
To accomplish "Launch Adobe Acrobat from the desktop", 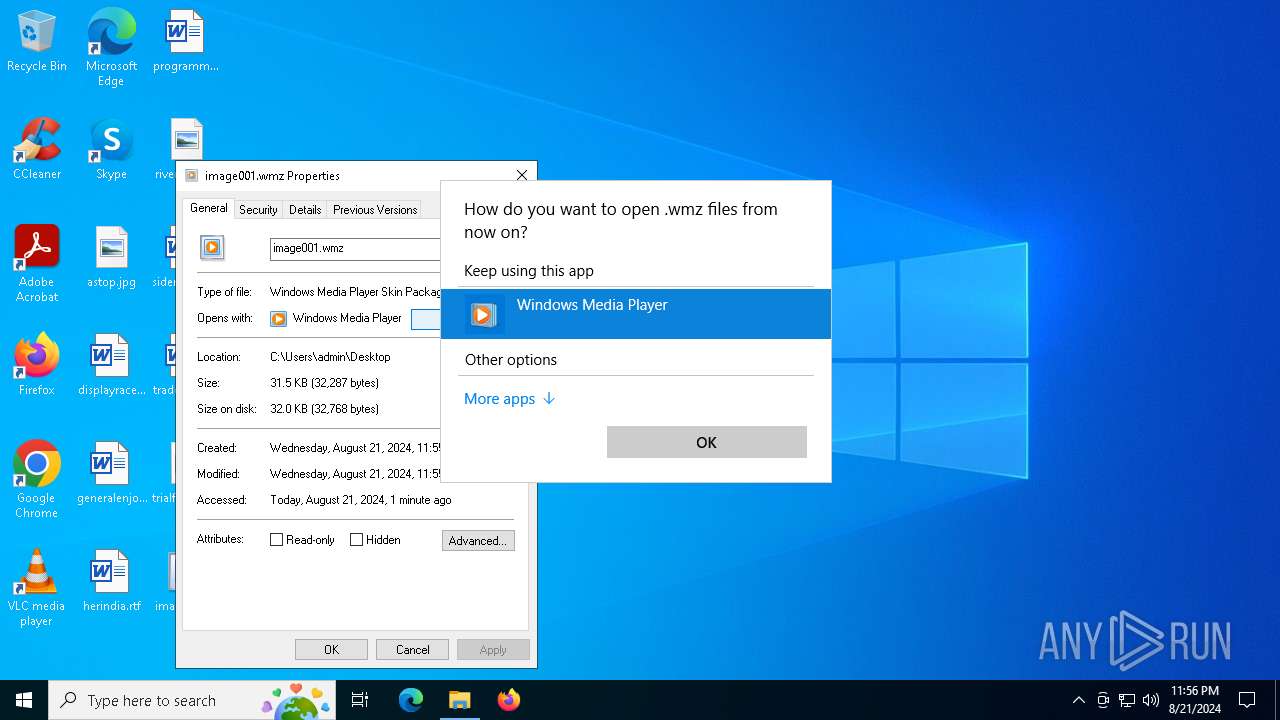I will point(37,264).
